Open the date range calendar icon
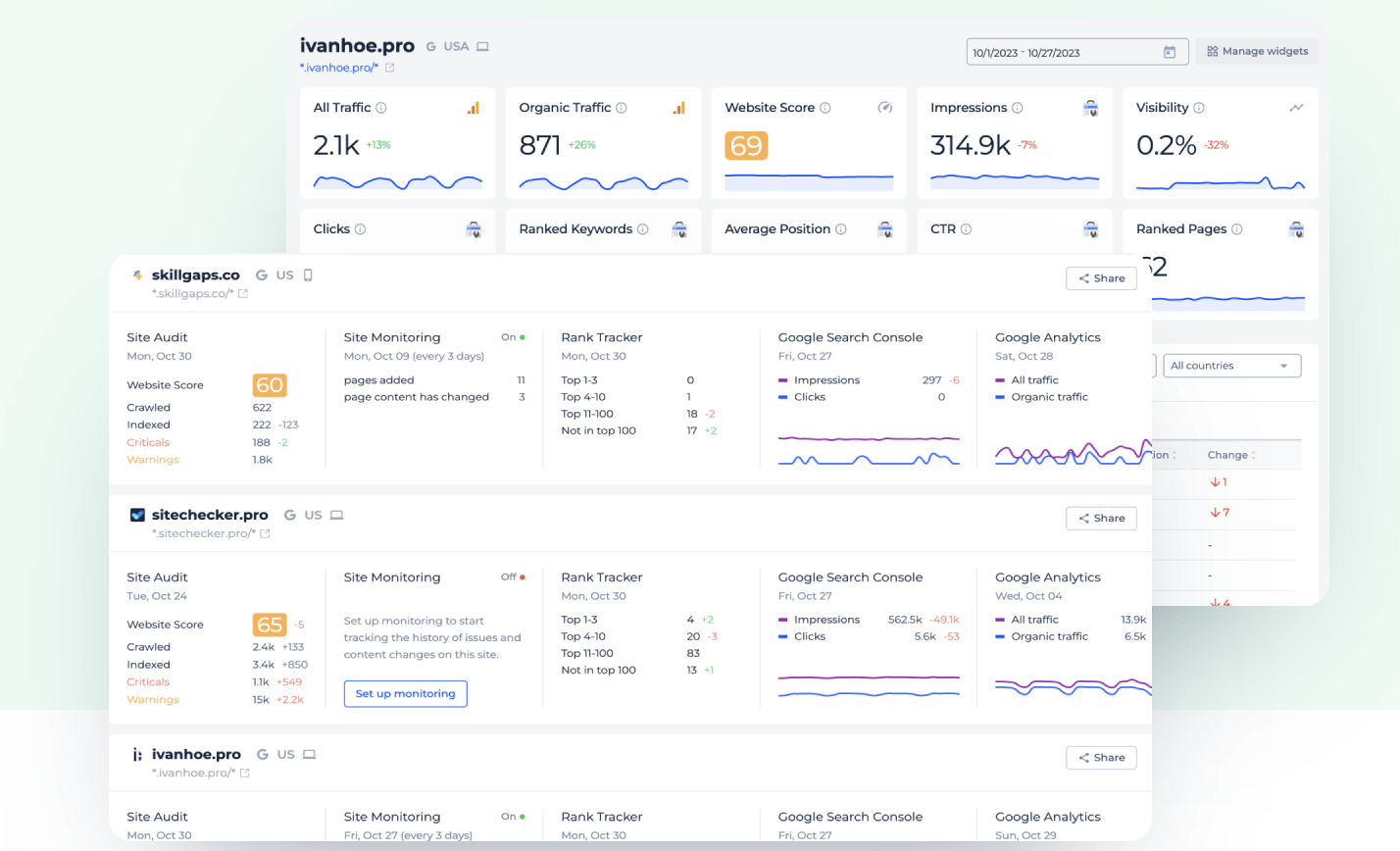 (1169, 52)
